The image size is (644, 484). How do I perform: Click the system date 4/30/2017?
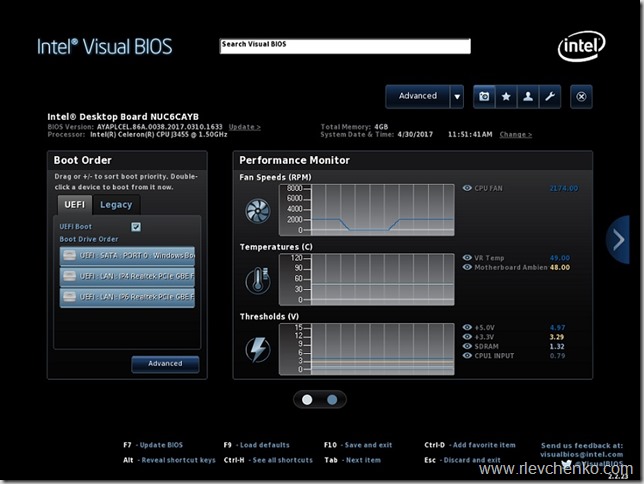click(415, 134)
